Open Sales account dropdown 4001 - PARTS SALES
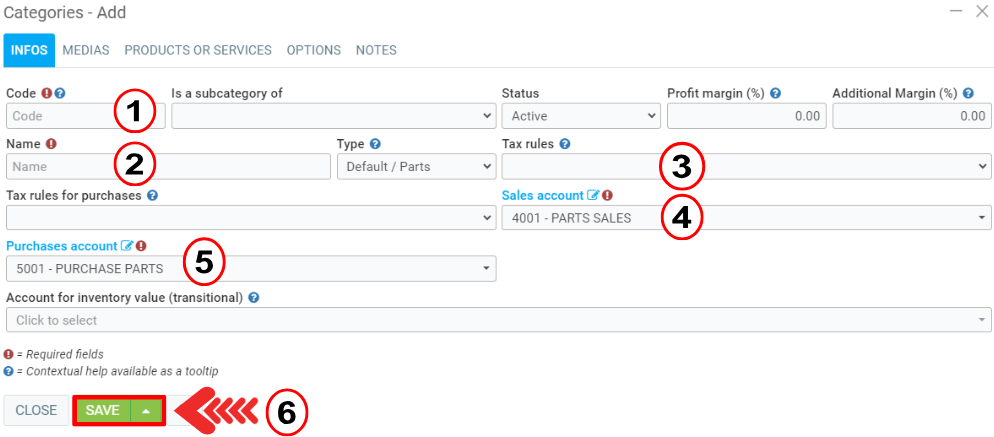Viewport: 994px width, 437px height. click(746, 218)
